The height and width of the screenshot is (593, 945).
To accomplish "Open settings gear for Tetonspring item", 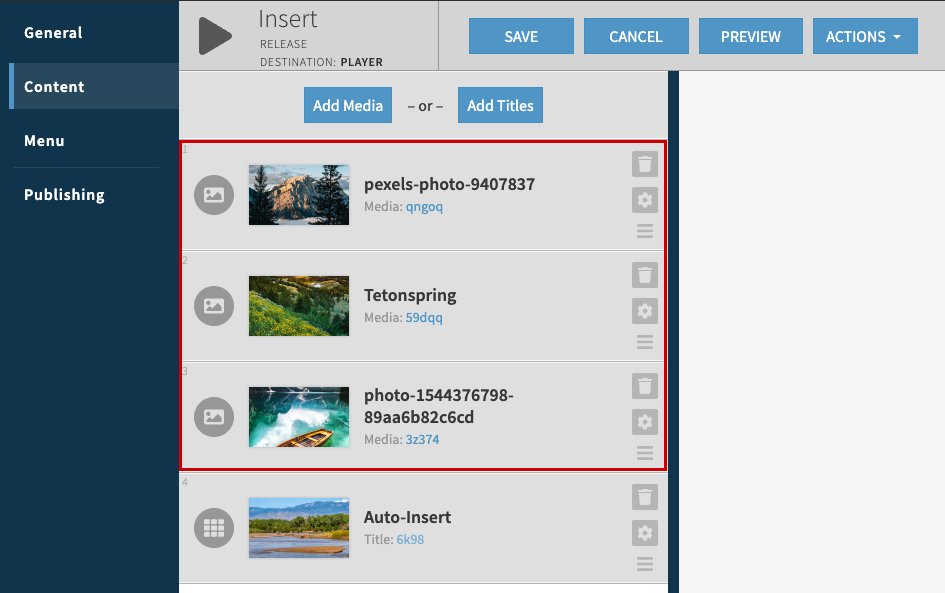I will click(x=645, y=311).
